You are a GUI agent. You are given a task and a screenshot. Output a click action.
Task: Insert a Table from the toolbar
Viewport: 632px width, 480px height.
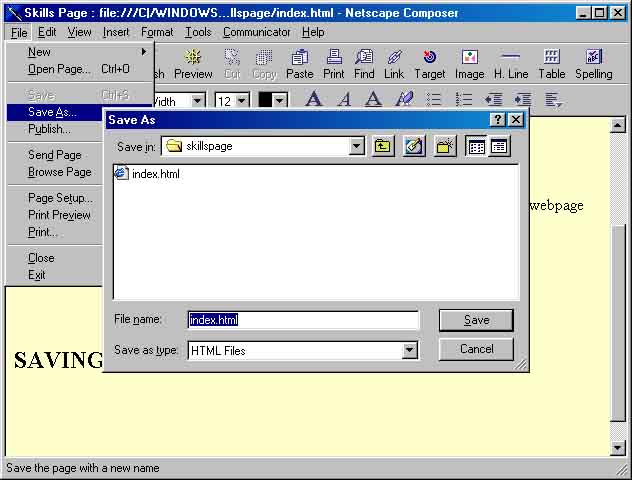pyautogui.click(x=552, y=64)
